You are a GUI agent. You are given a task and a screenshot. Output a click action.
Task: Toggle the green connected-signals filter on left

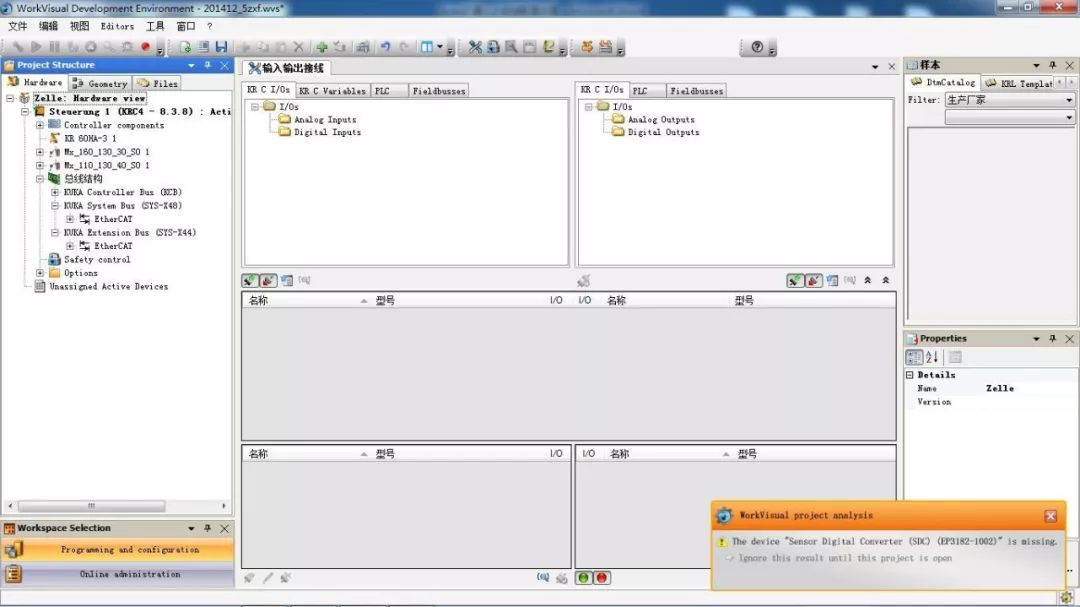[x=250, y=281]
